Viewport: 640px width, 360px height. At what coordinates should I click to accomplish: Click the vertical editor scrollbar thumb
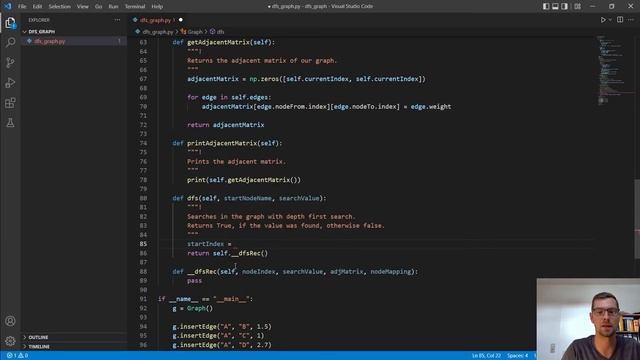(637, 218)
